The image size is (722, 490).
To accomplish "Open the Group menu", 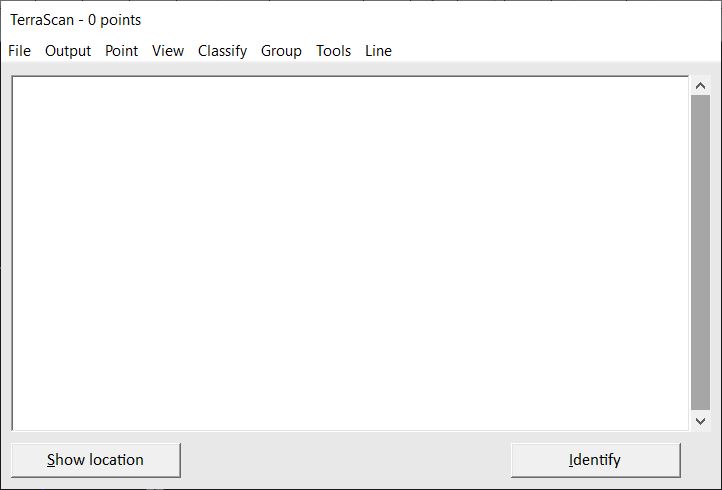I will (281, 51).
